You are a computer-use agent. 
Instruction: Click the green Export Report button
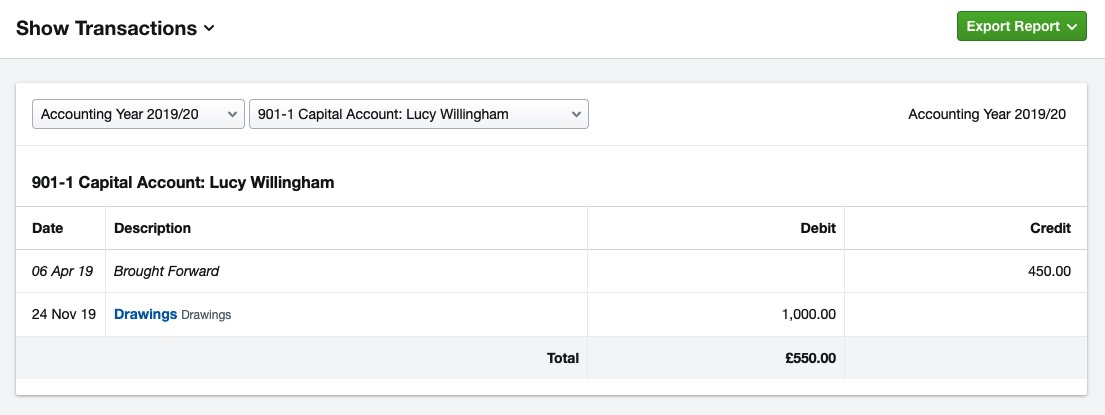click(x=1021, y=26)
